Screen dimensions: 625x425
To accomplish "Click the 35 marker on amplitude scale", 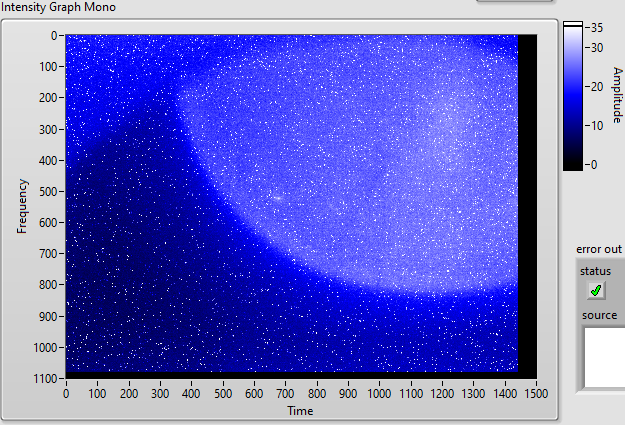I will (597, 28).
